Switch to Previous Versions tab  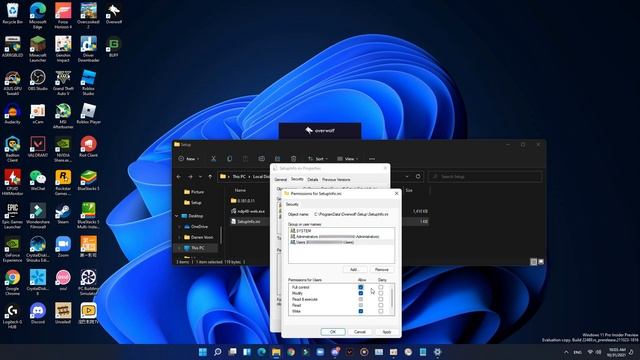pyautogui.click(x=336, y=180)
